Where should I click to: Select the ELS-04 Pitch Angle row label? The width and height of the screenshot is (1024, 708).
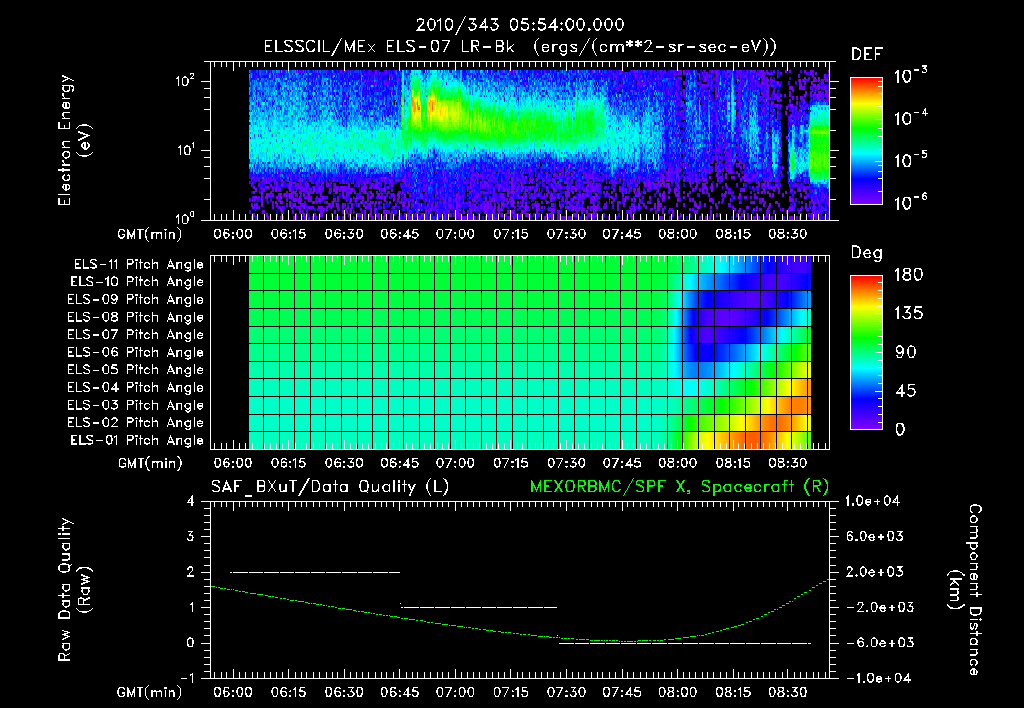point(135,388)
